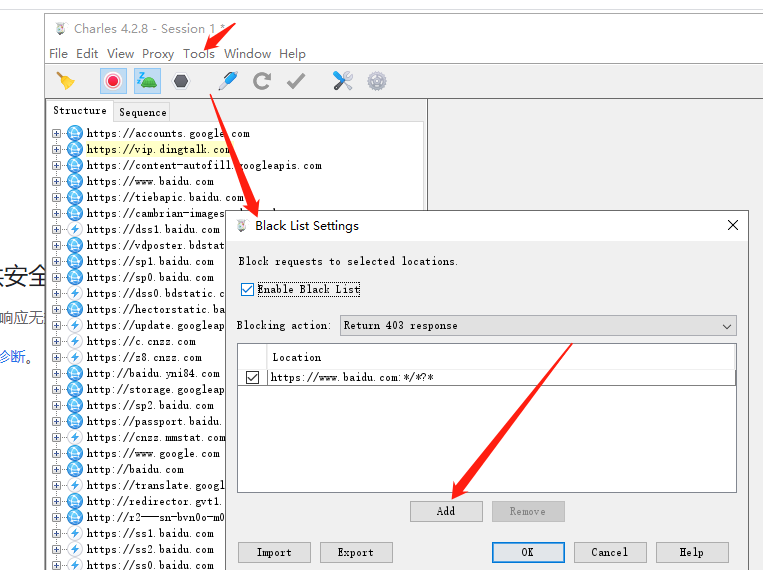This screenshot has height=570, width=763.
Task: Click the pen Compose icon
Action: point(228,81)
